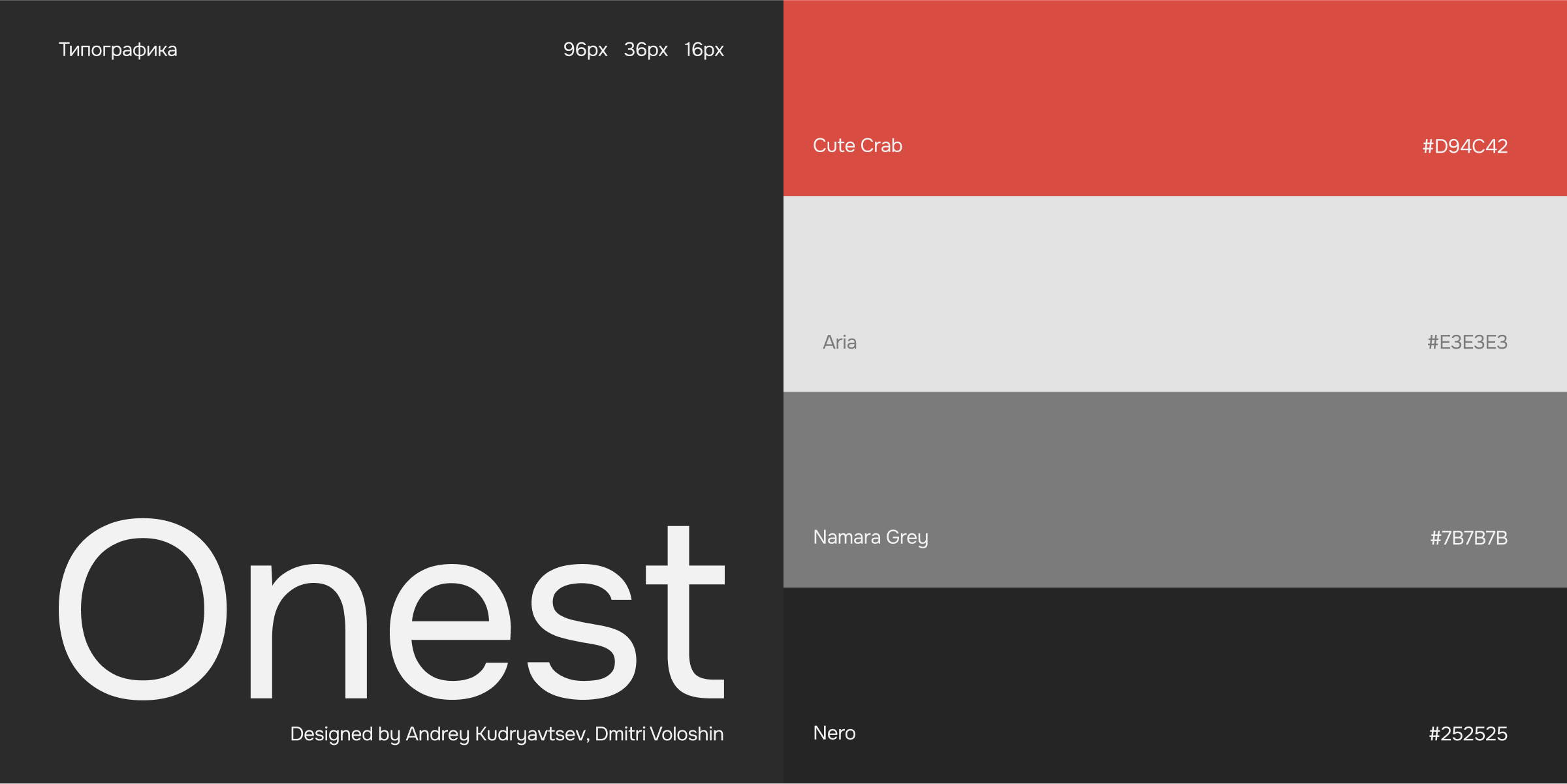Click the Типографика heading
The width and height of the screenshot is (1567, 784).
click(x=118, y=50)
